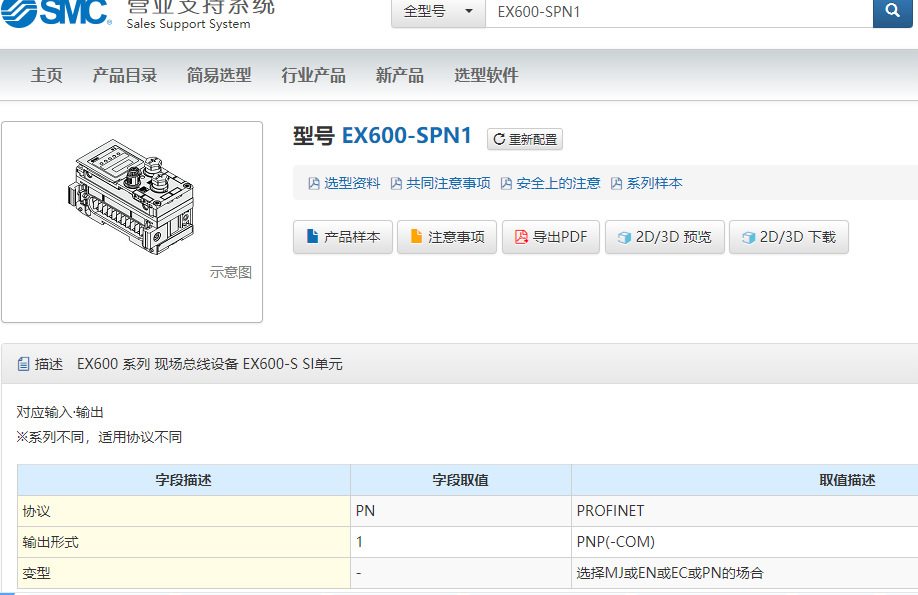This screenshot has height=595, width=918.
Task: Click the 字段描述 column header
Action: click(x=184, y=480)
